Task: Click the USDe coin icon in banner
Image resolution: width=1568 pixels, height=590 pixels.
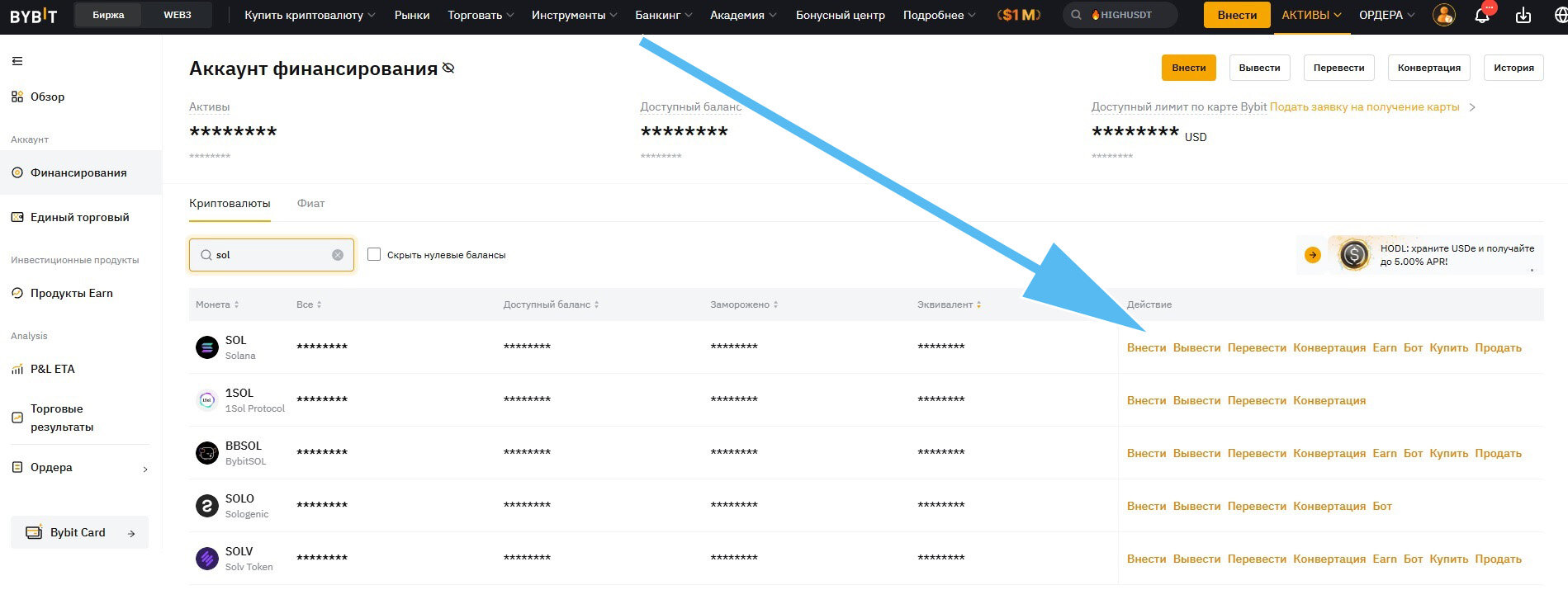Action: [1354, 255]
